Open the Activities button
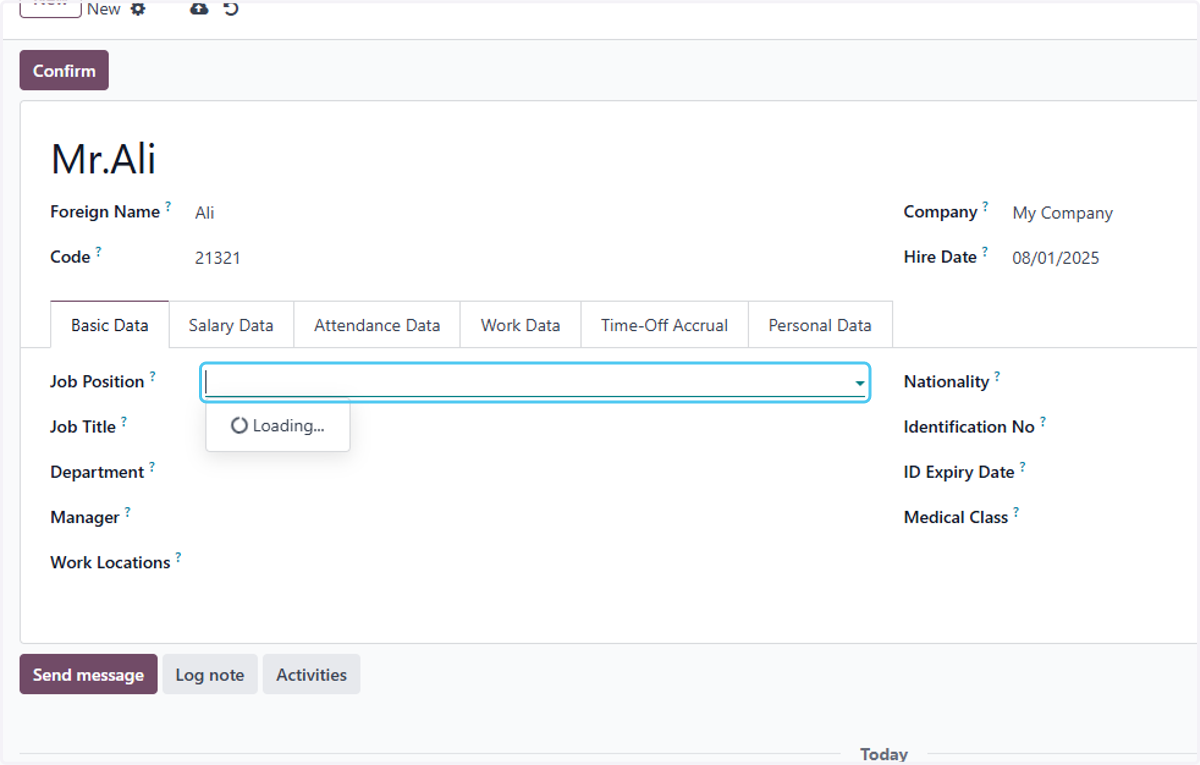The image size is (1200, 765). [312, 675]
